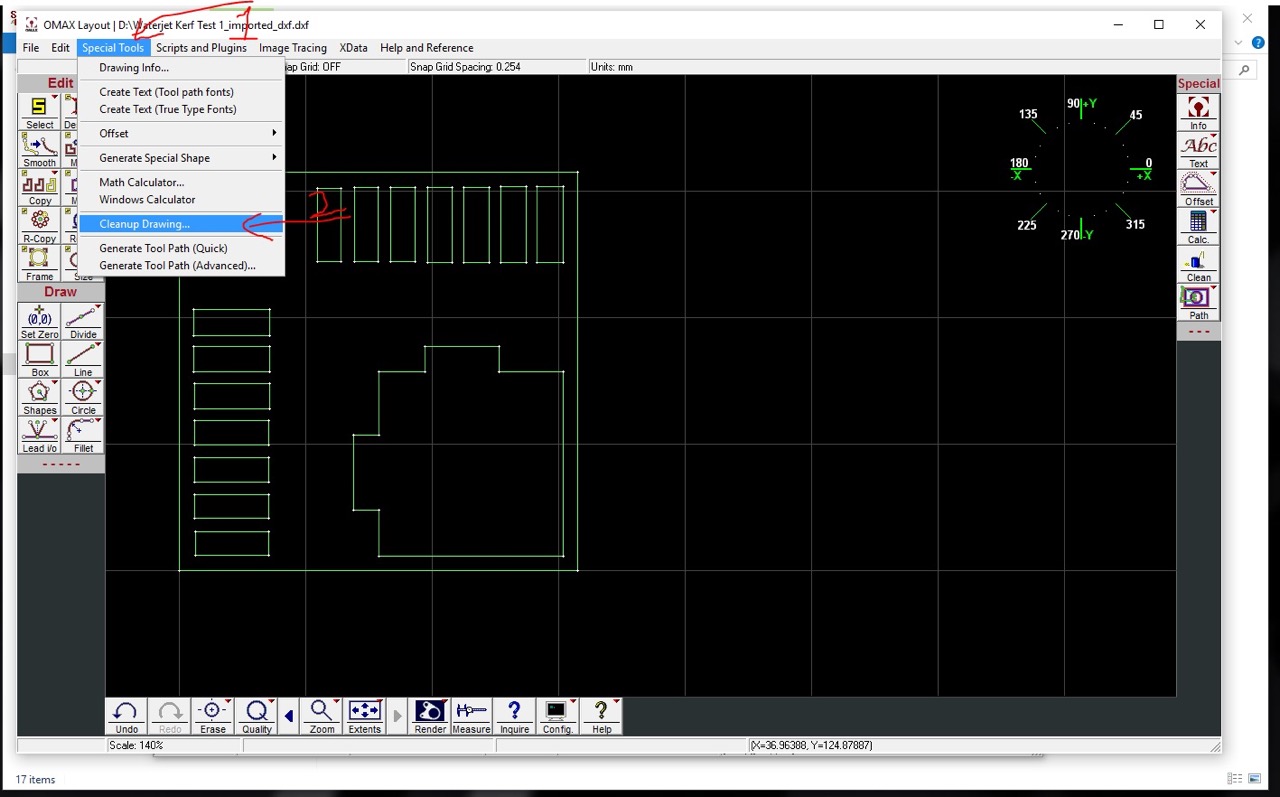Open the Shapes tool
1280x797 pixels.
40,398
